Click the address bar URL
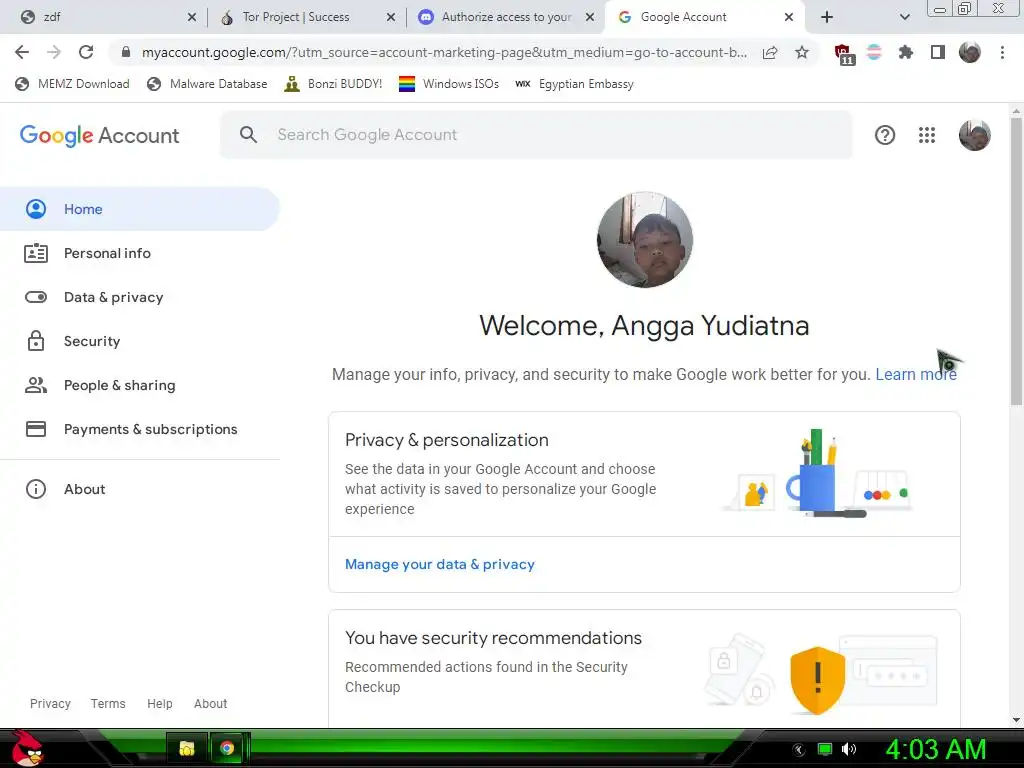Viewport: 1024px width, 768px height. click(444, 52)
